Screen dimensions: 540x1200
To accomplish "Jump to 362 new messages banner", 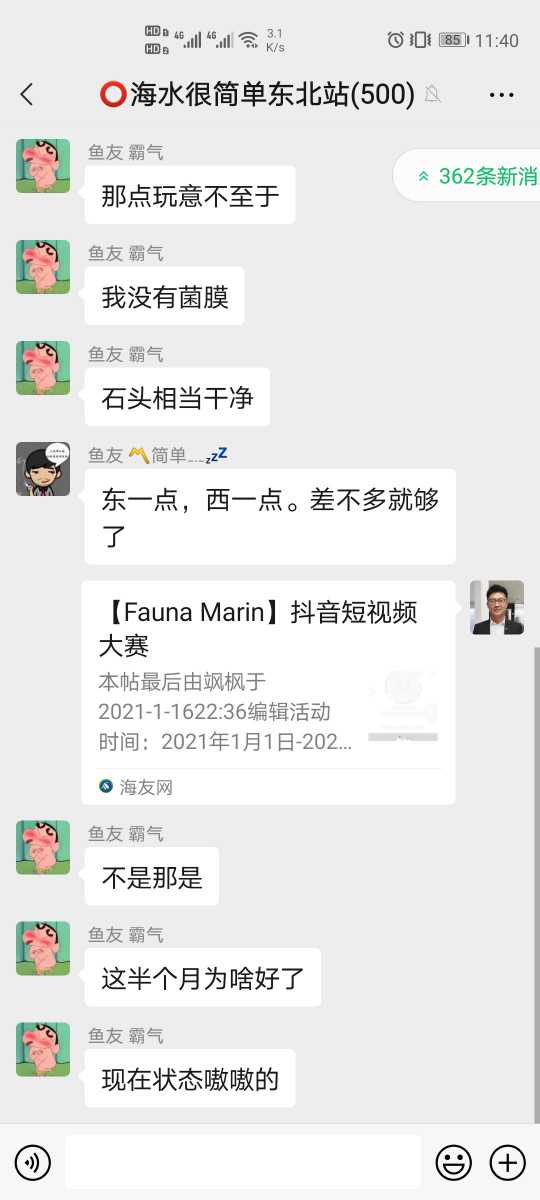I will tap(467, 176).
